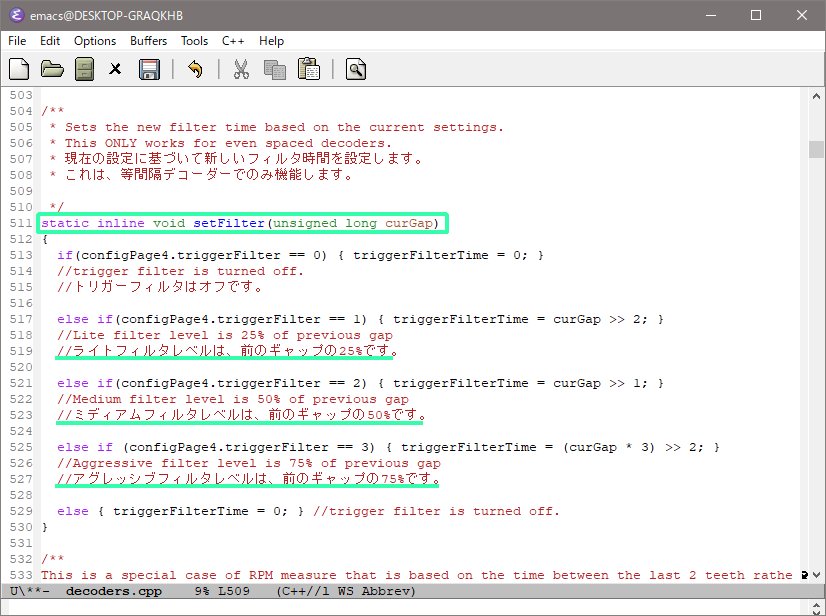Open the Buffers menu
The image size is (826, 616).
[149, 41]
